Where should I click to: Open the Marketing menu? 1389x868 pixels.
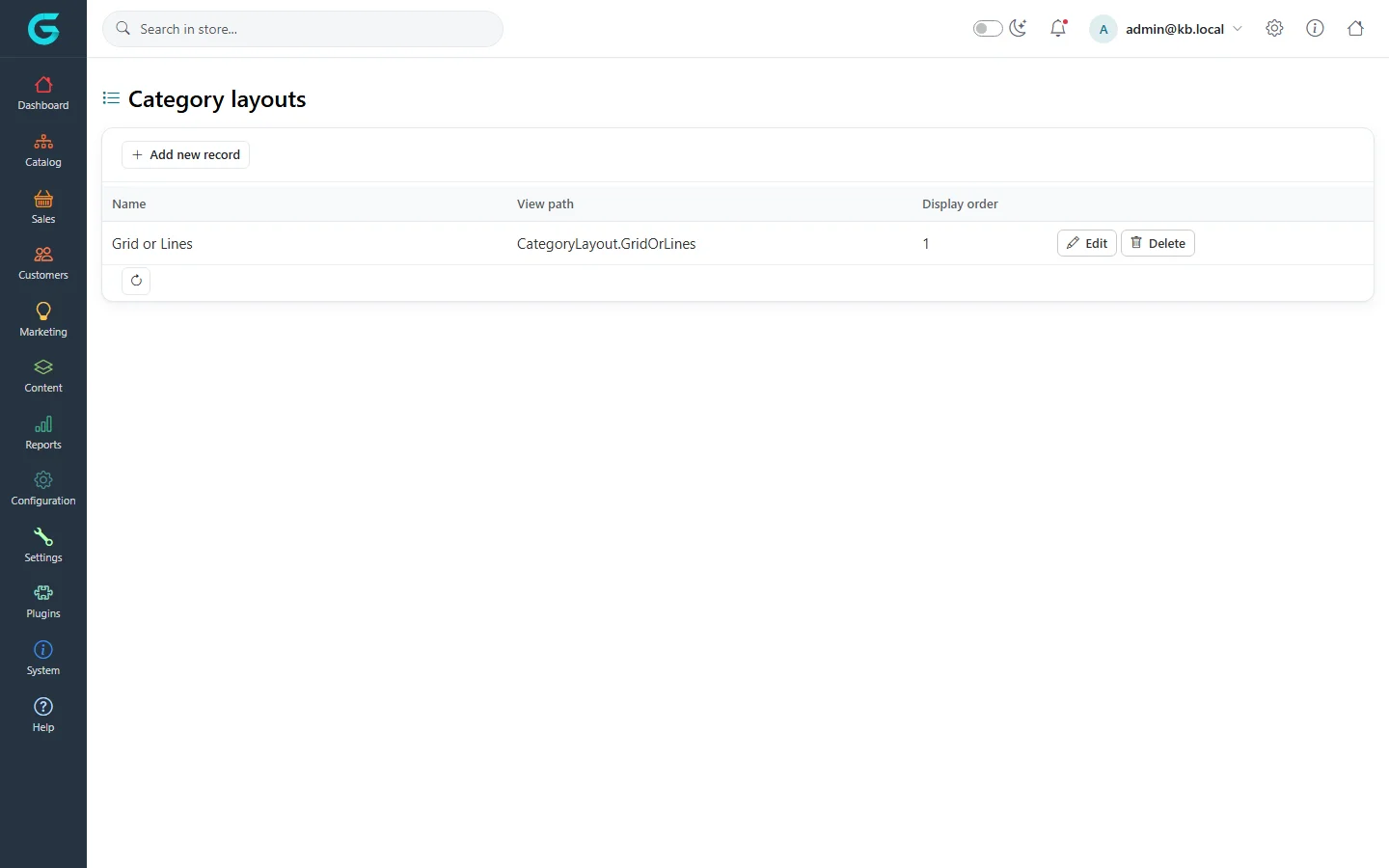(x=43, y=320)
